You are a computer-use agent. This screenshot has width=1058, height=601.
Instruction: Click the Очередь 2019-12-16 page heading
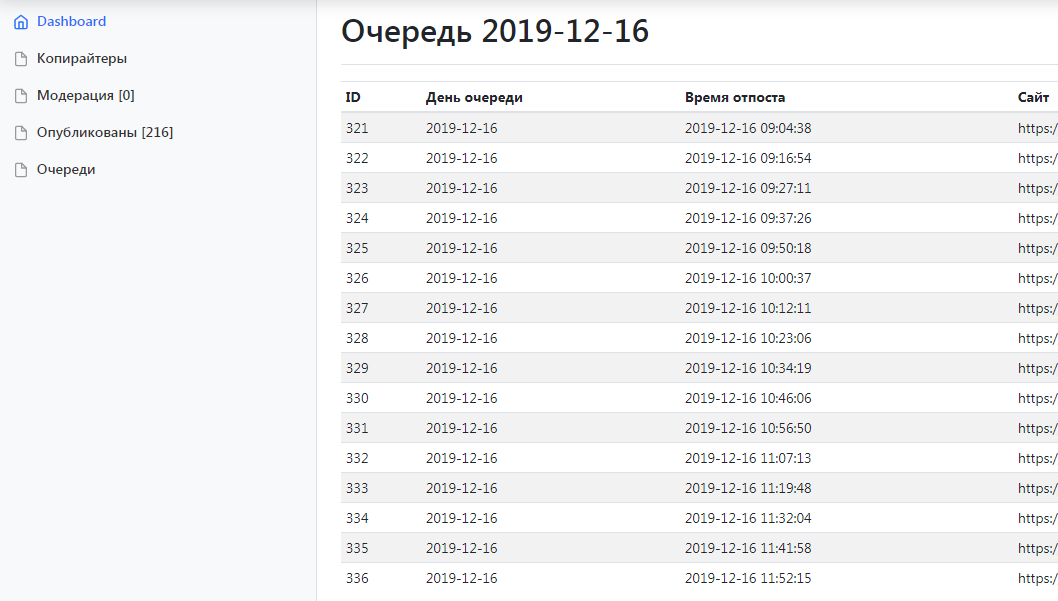point(495,32)
